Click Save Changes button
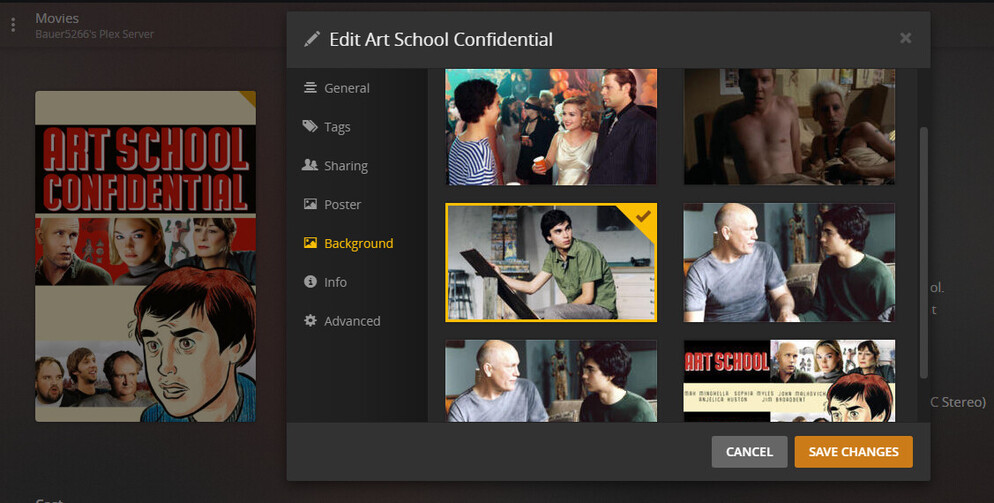The width and height of the screenshot is (994, 503). (x=853, y=452)
